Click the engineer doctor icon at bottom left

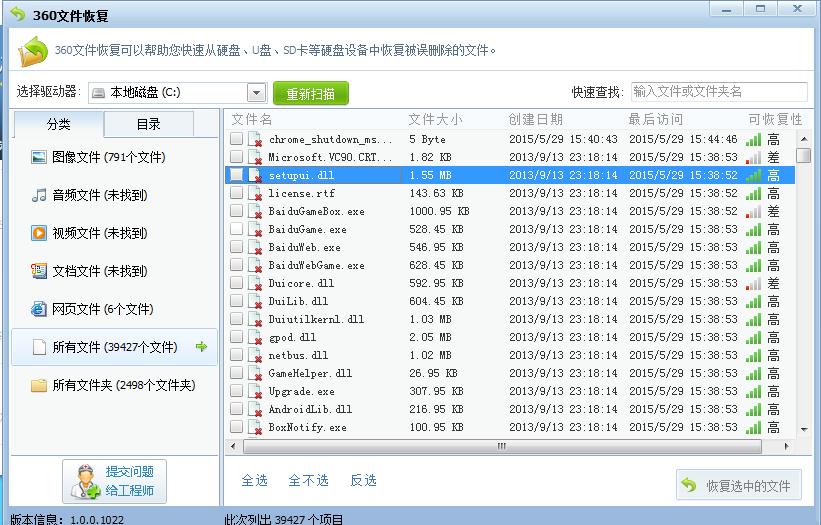click(85, 482)
